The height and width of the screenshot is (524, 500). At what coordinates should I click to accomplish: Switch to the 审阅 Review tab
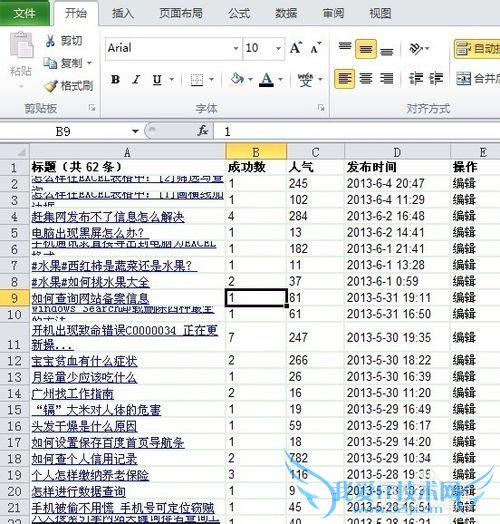click(333, 13)
